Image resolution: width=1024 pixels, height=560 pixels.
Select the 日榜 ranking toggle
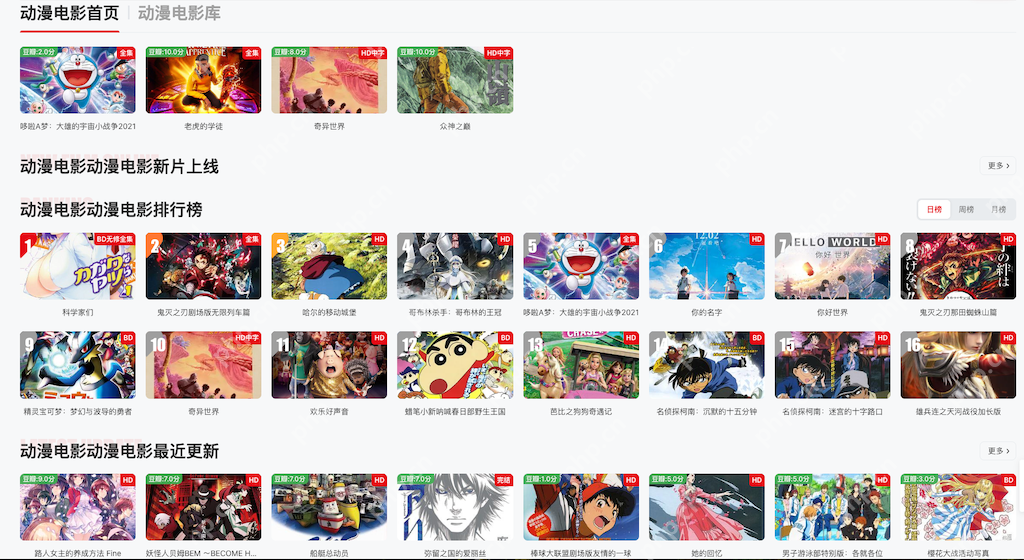[x=935, y=210]
